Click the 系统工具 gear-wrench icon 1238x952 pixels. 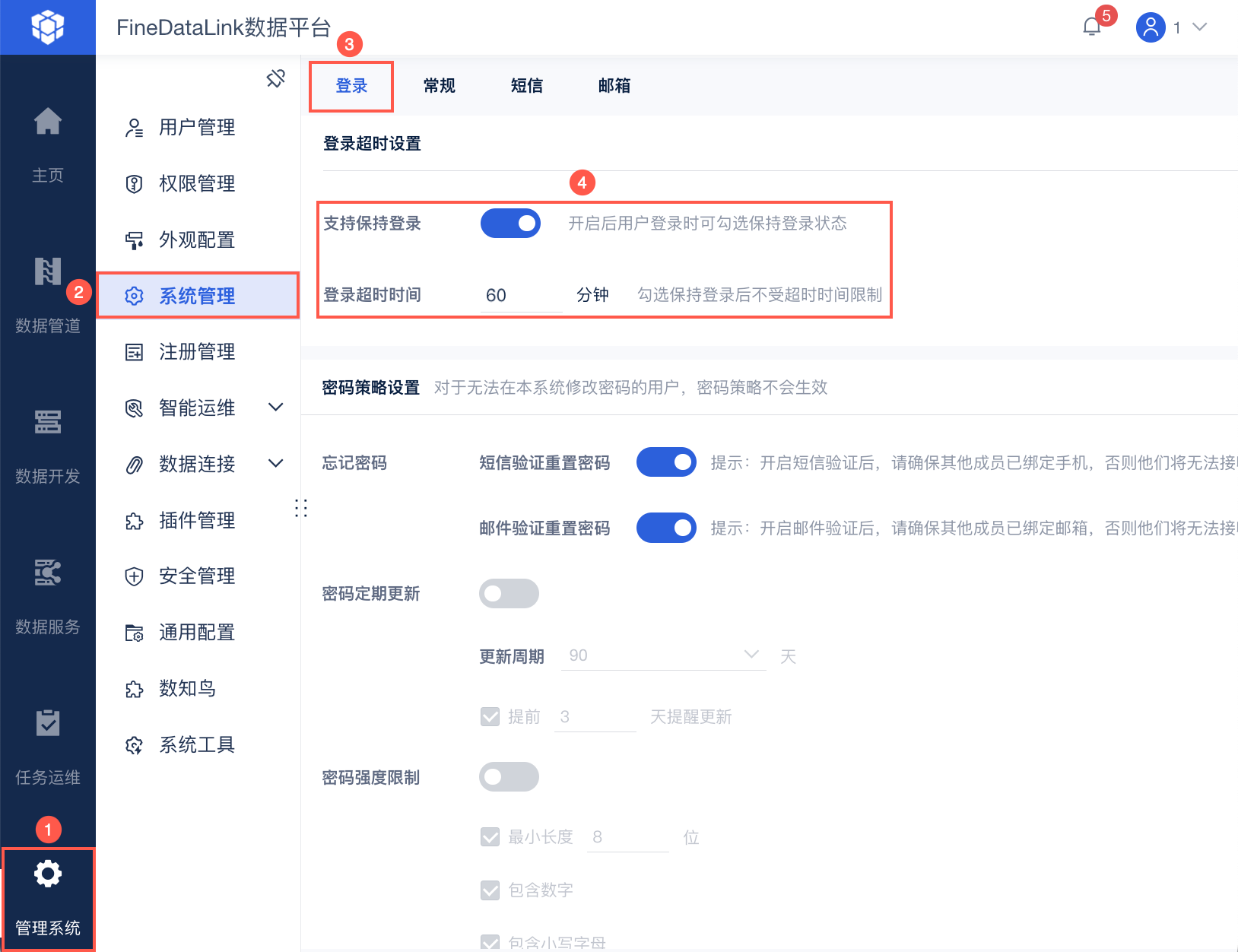point(134,745)
